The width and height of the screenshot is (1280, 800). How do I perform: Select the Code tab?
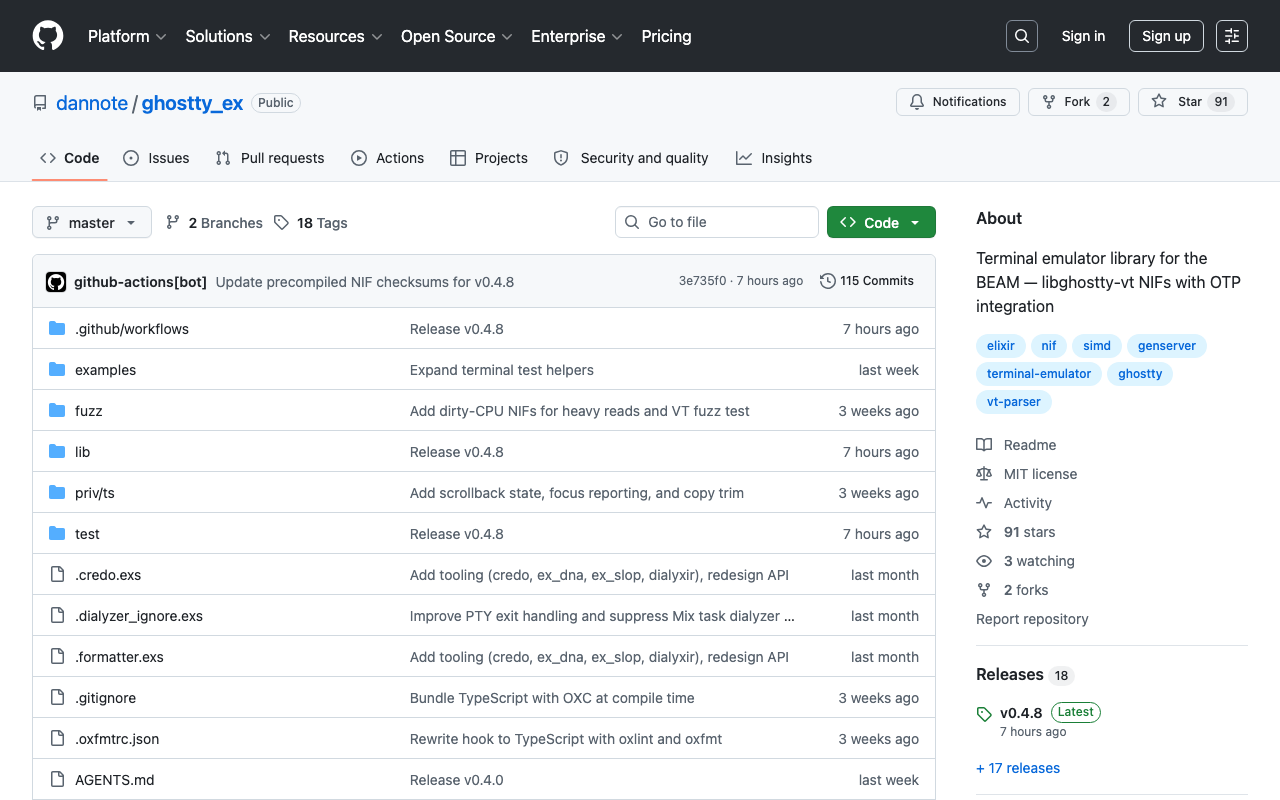[x=70, y=158]
